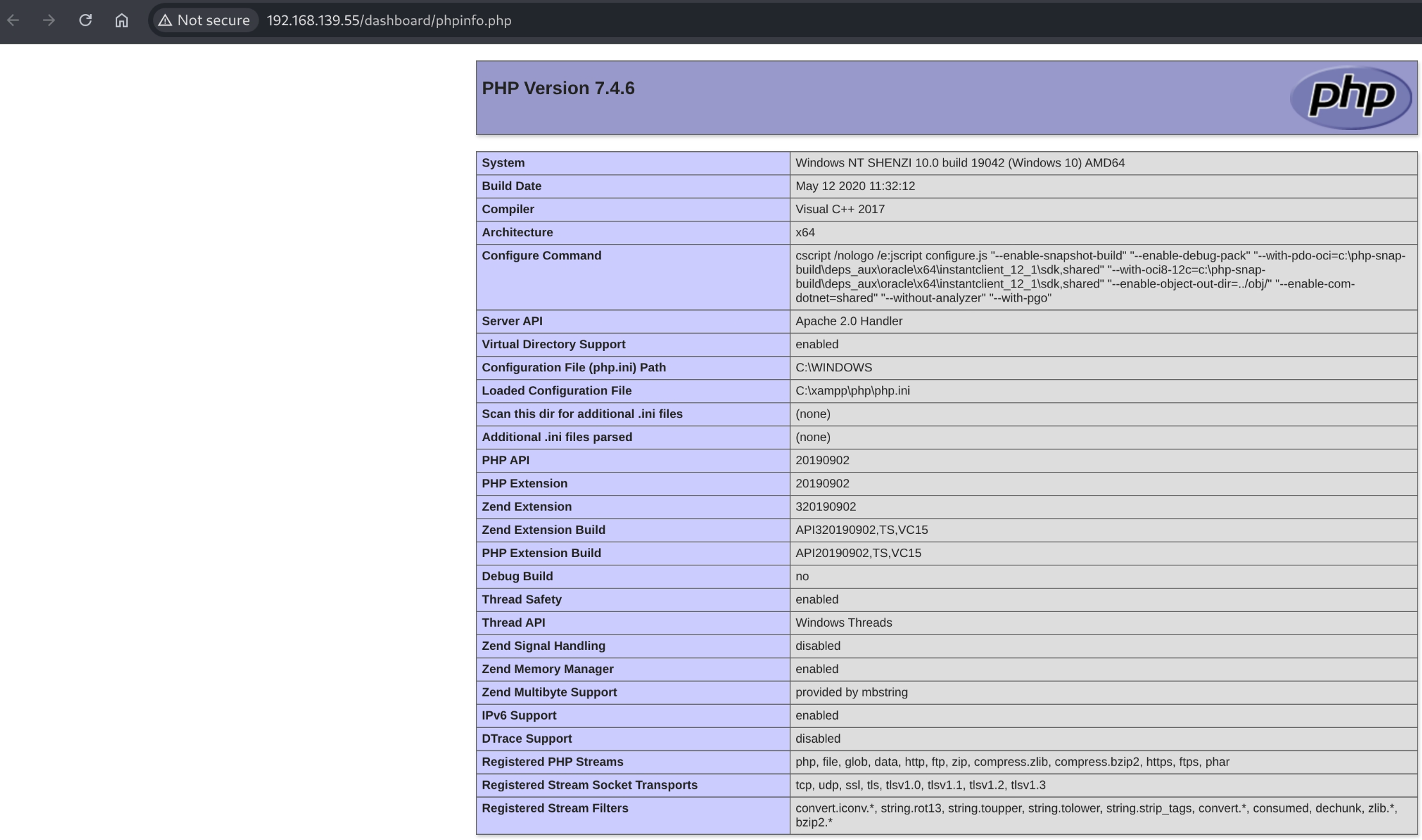Viewport: 1422px width, 840px height.
Task: Click the browser back arrow
Action: pyautogui.click(x=13, y=20)
